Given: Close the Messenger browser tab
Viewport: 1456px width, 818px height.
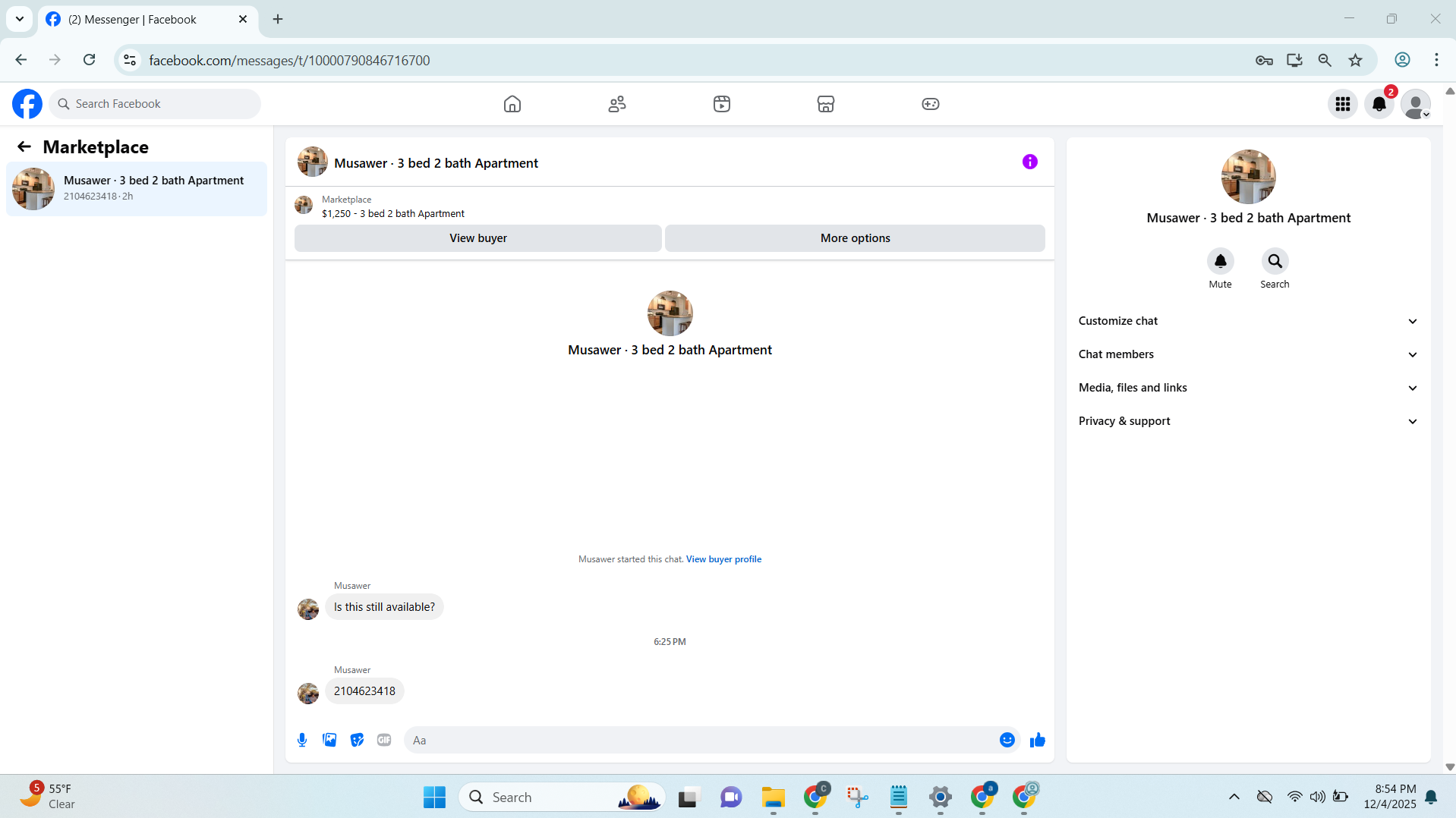Looking at the screenshot, I should coord(243,19).
